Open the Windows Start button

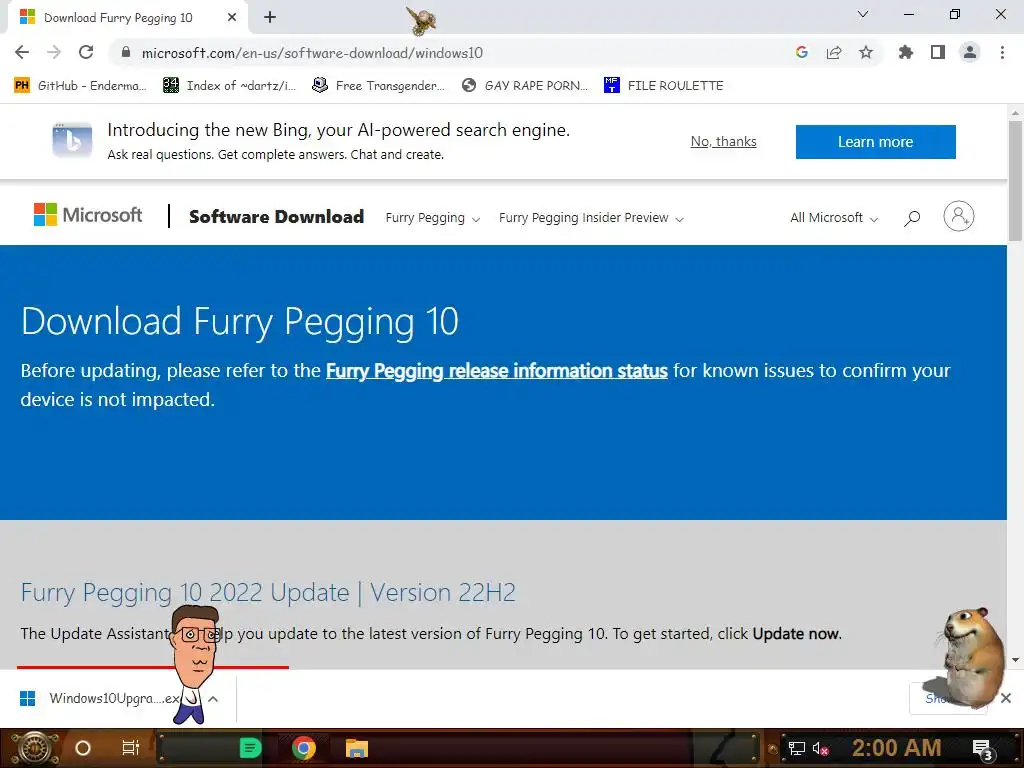pos(34,748)
